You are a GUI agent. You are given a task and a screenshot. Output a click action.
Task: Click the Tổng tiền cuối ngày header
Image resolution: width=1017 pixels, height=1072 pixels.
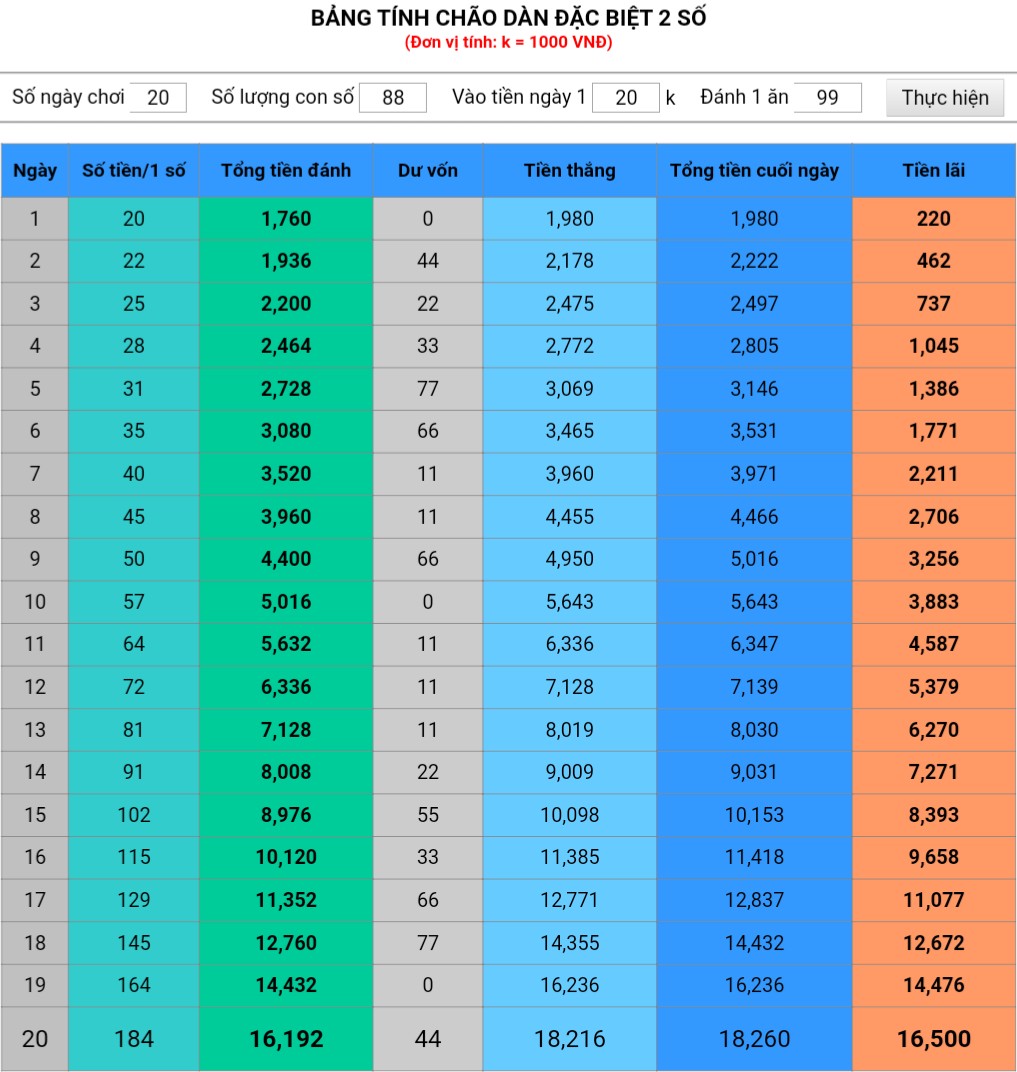pos(754,171)
